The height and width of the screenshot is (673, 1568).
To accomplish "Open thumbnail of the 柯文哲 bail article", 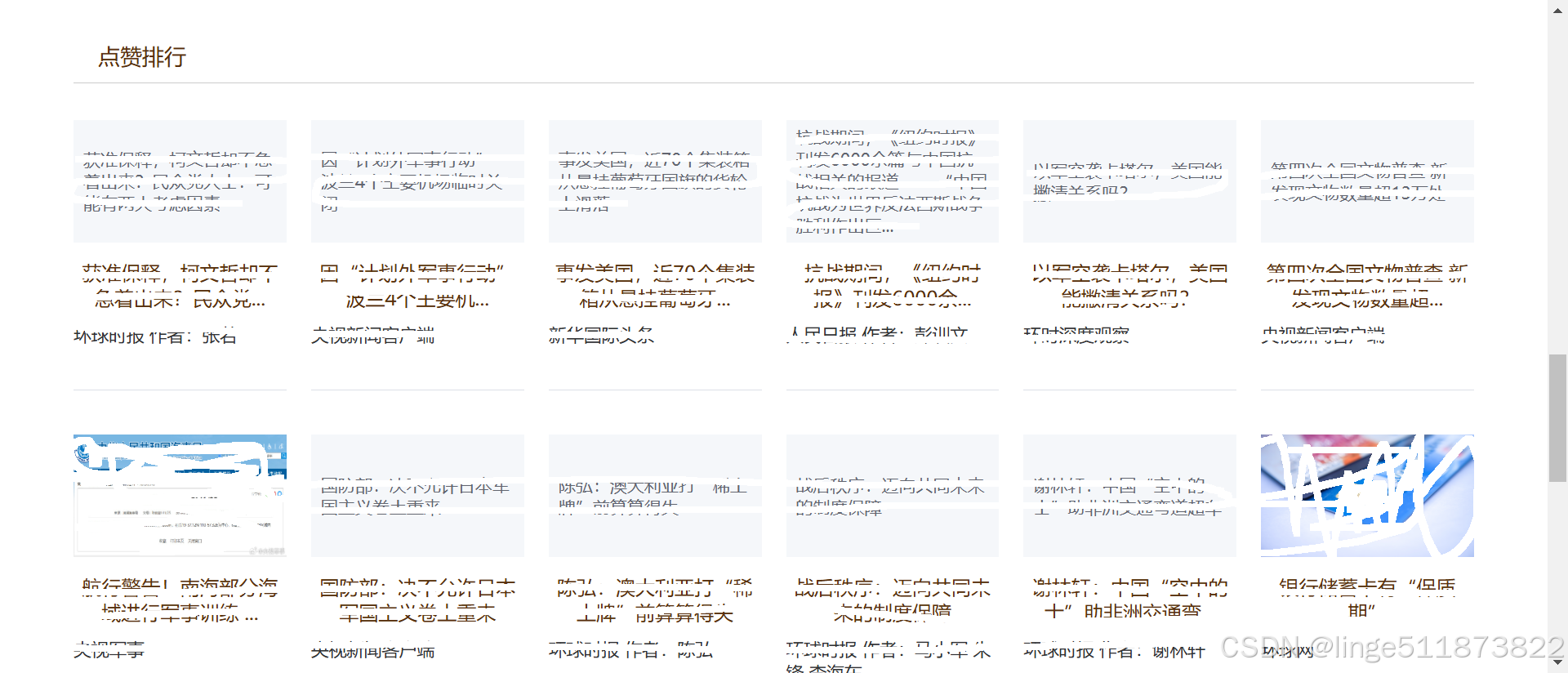I will 180,181.
